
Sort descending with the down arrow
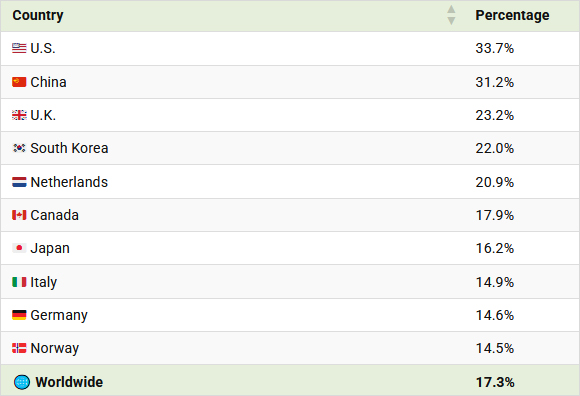pos(451,21)
